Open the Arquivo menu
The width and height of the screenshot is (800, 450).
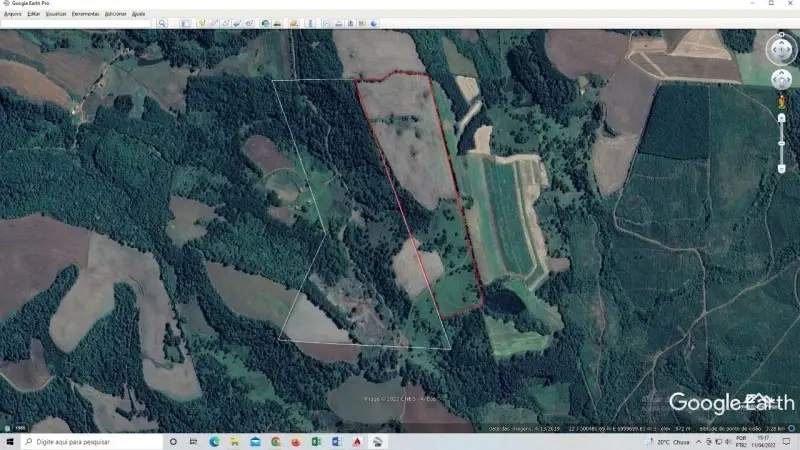tap(13, 14)
